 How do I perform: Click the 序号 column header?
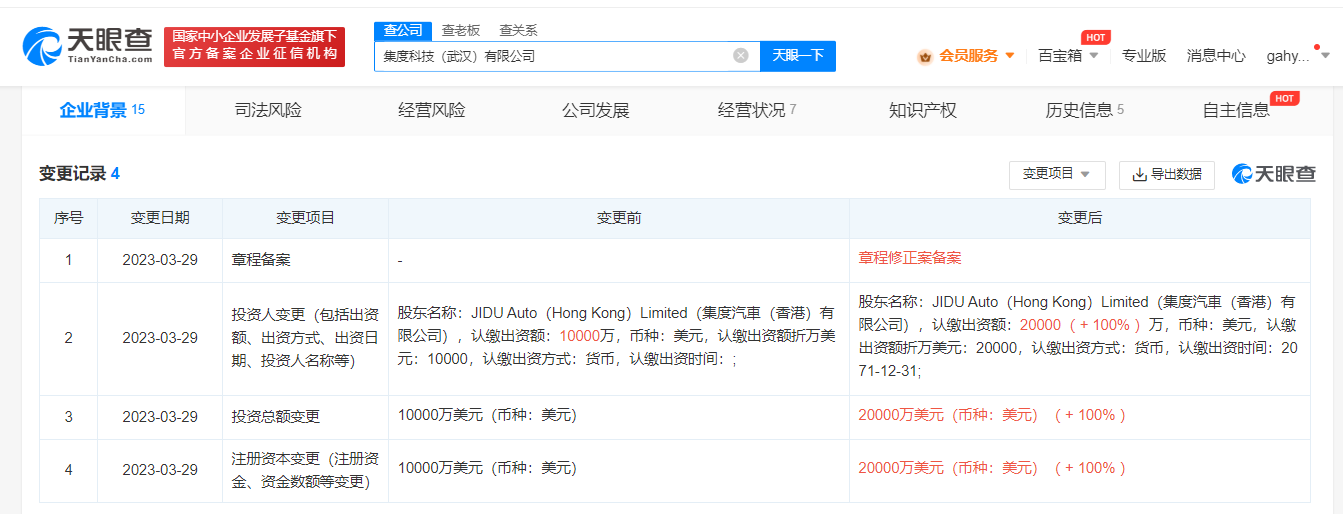point(68,218)
